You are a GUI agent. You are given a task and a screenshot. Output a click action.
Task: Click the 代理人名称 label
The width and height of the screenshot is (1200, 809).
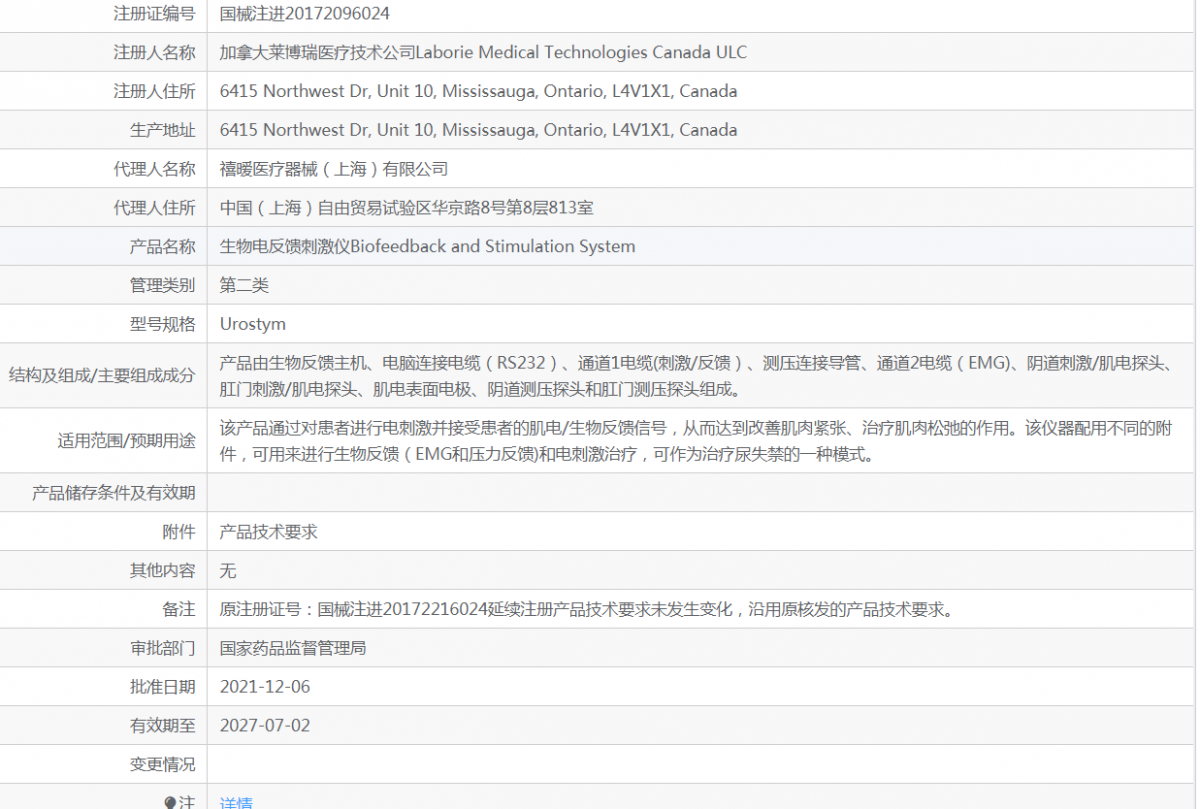(x=154, y=169)
